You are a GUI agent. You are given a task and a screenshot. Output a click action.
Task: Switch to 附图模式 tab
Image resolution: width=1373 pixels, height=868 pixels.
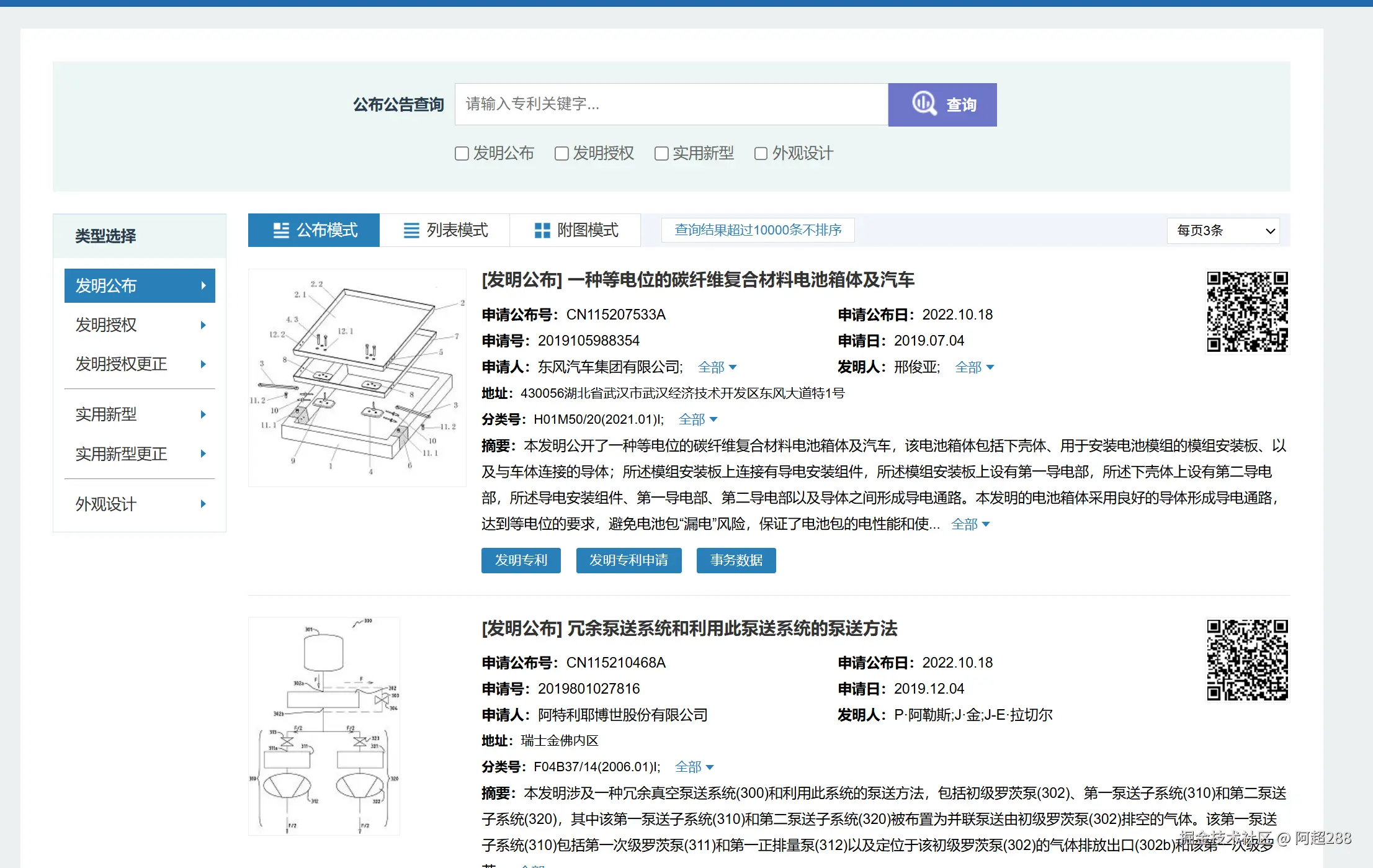576,230
